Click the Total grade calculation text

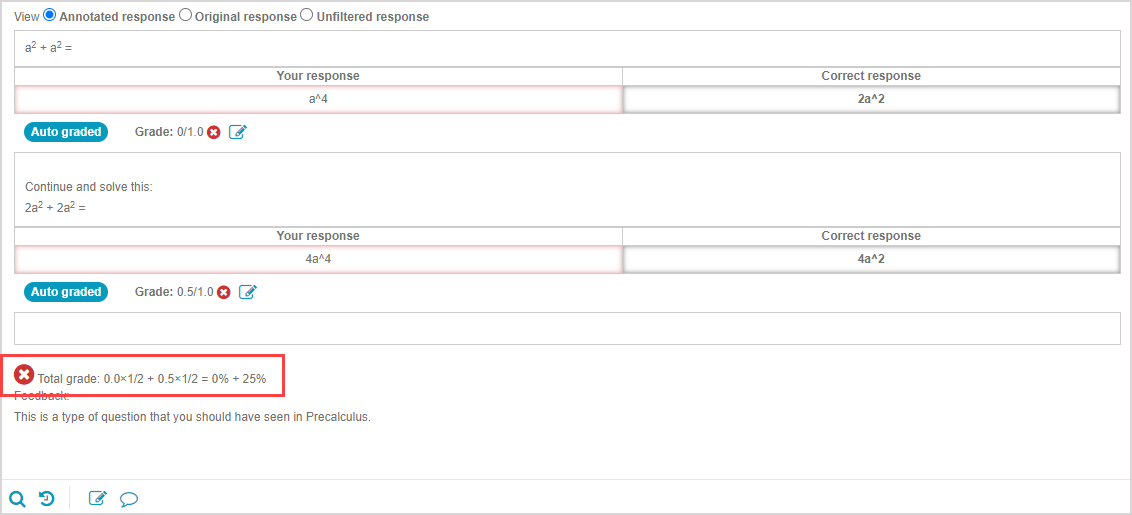pos(152,379)
